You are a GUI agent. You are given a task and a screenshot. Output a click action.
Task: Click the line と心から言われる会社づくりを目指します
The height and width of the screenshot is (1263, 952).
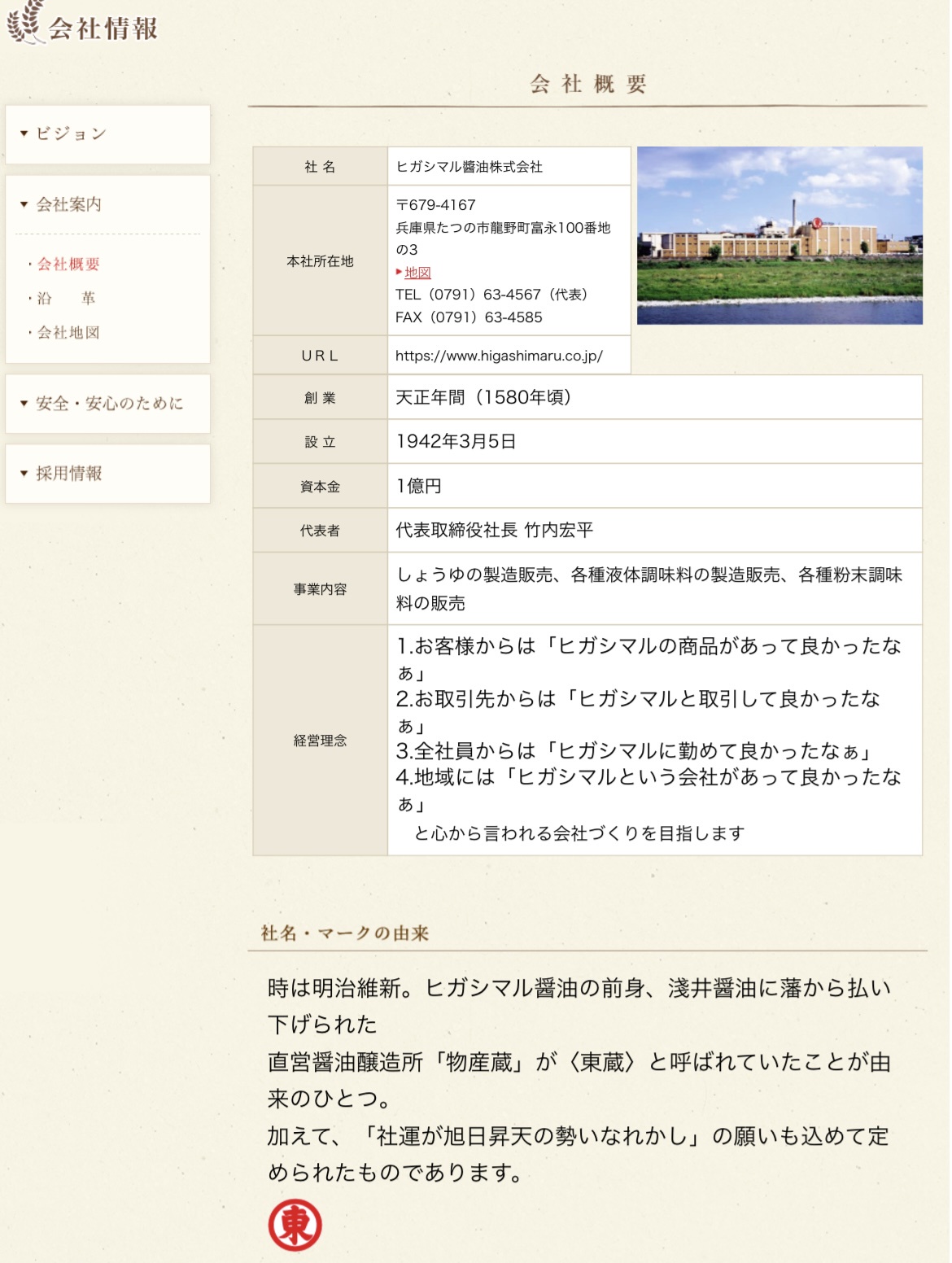(x=579, y=833)
